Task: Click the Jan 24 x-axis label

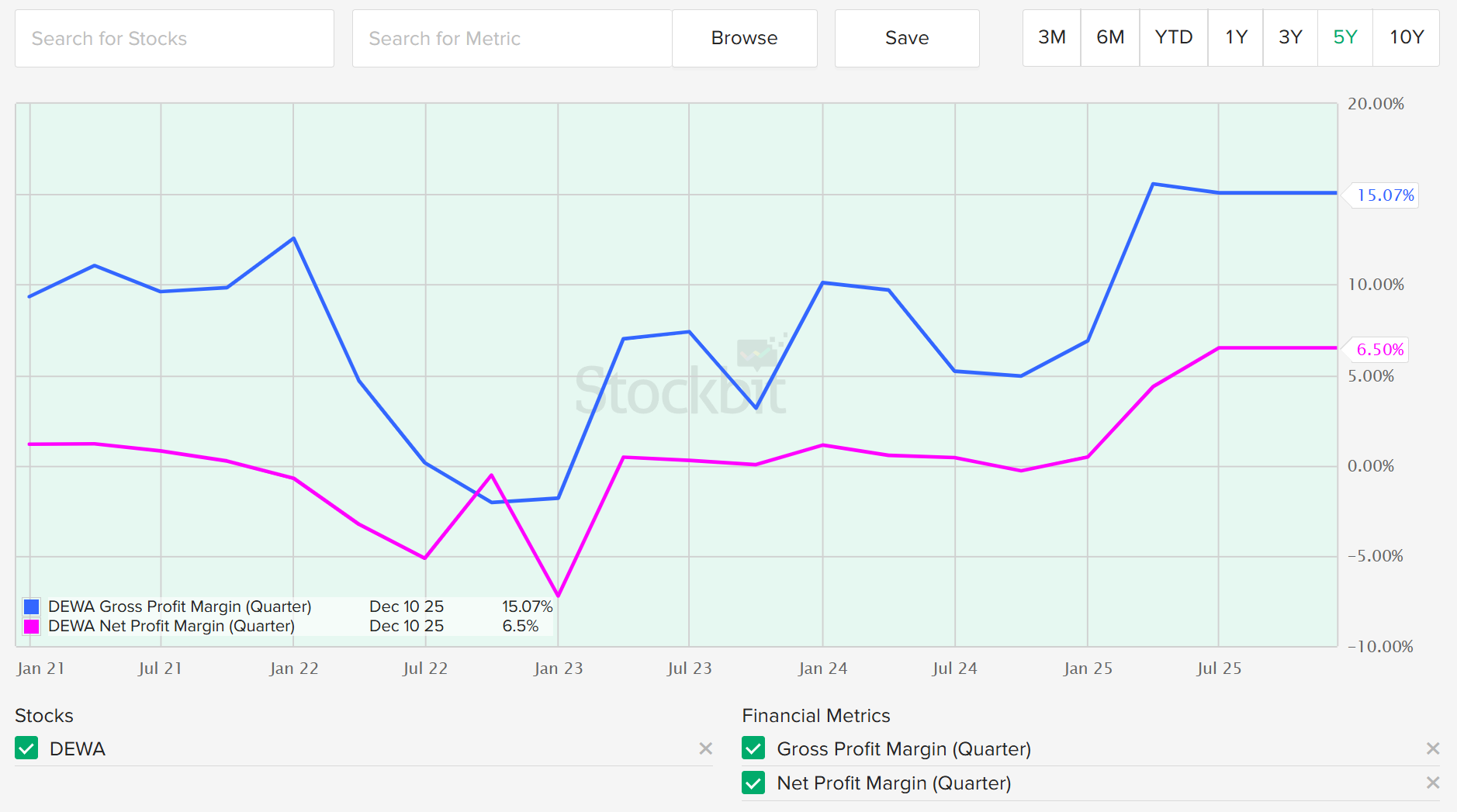Action: point(823,669)
